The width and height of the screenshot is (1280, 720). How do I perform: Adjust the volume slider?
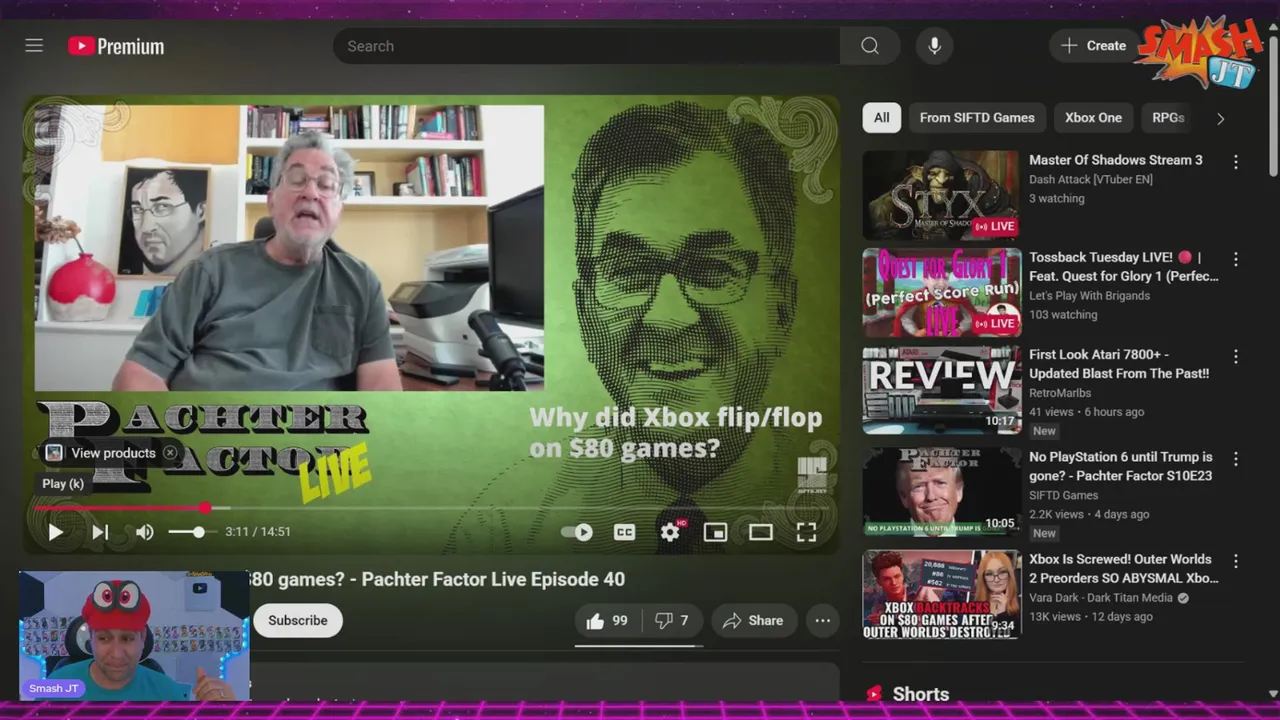(187, 532)
